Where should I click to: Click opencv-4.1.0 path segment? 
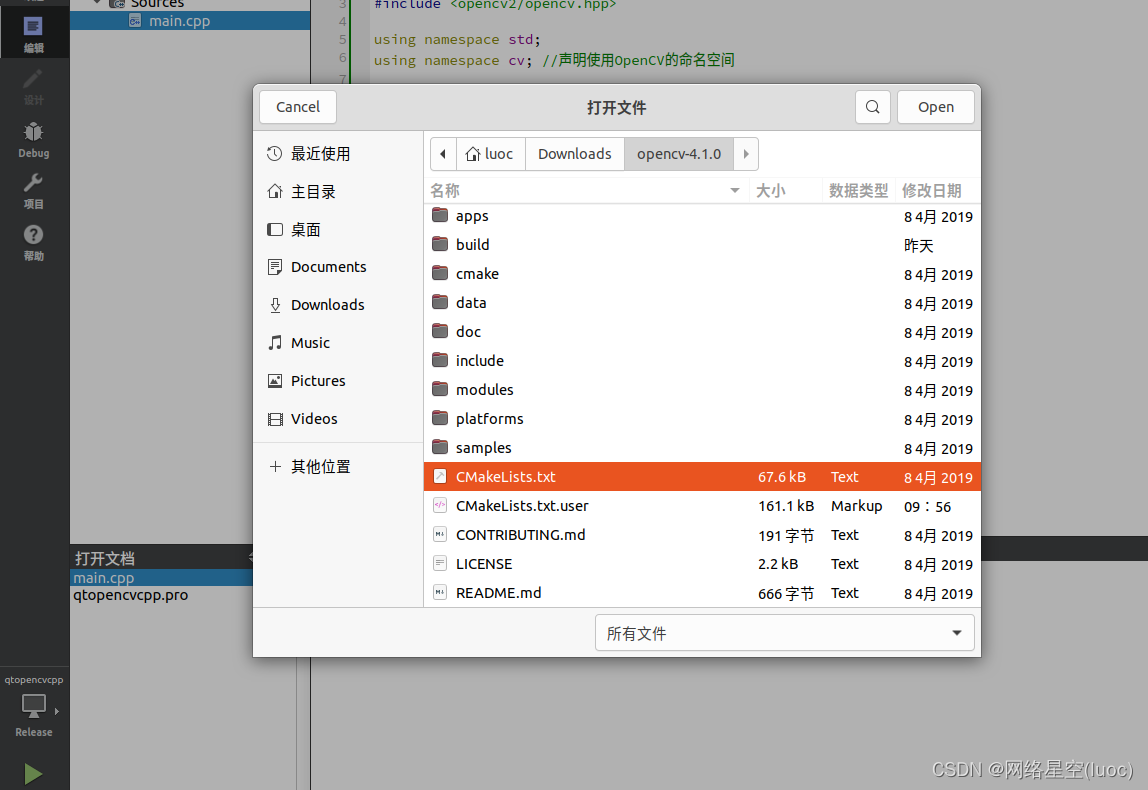click(x=679, y=154)
